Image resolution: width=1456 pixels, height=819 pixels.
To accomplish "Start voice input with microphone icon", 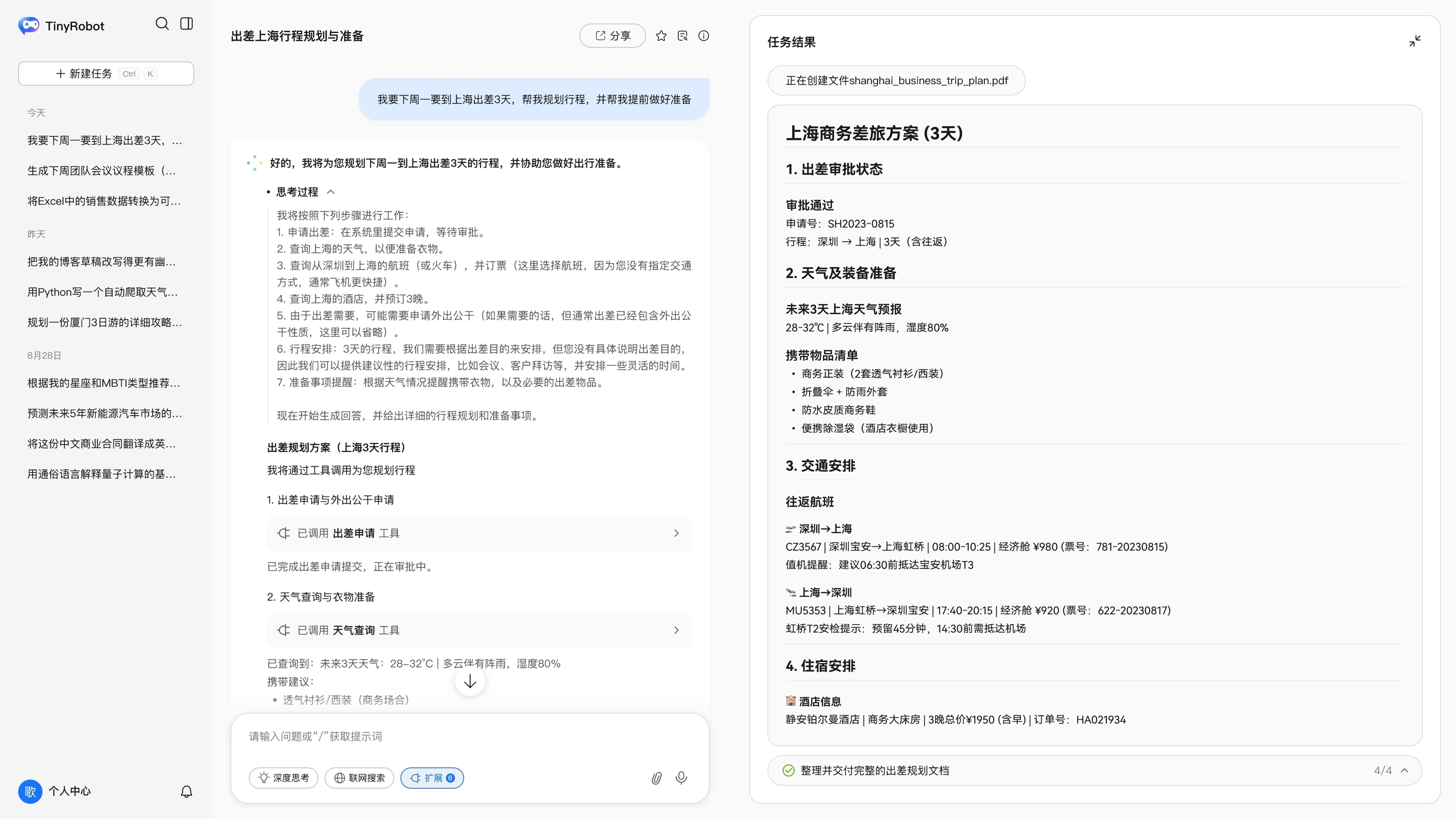I will (681, 778).
